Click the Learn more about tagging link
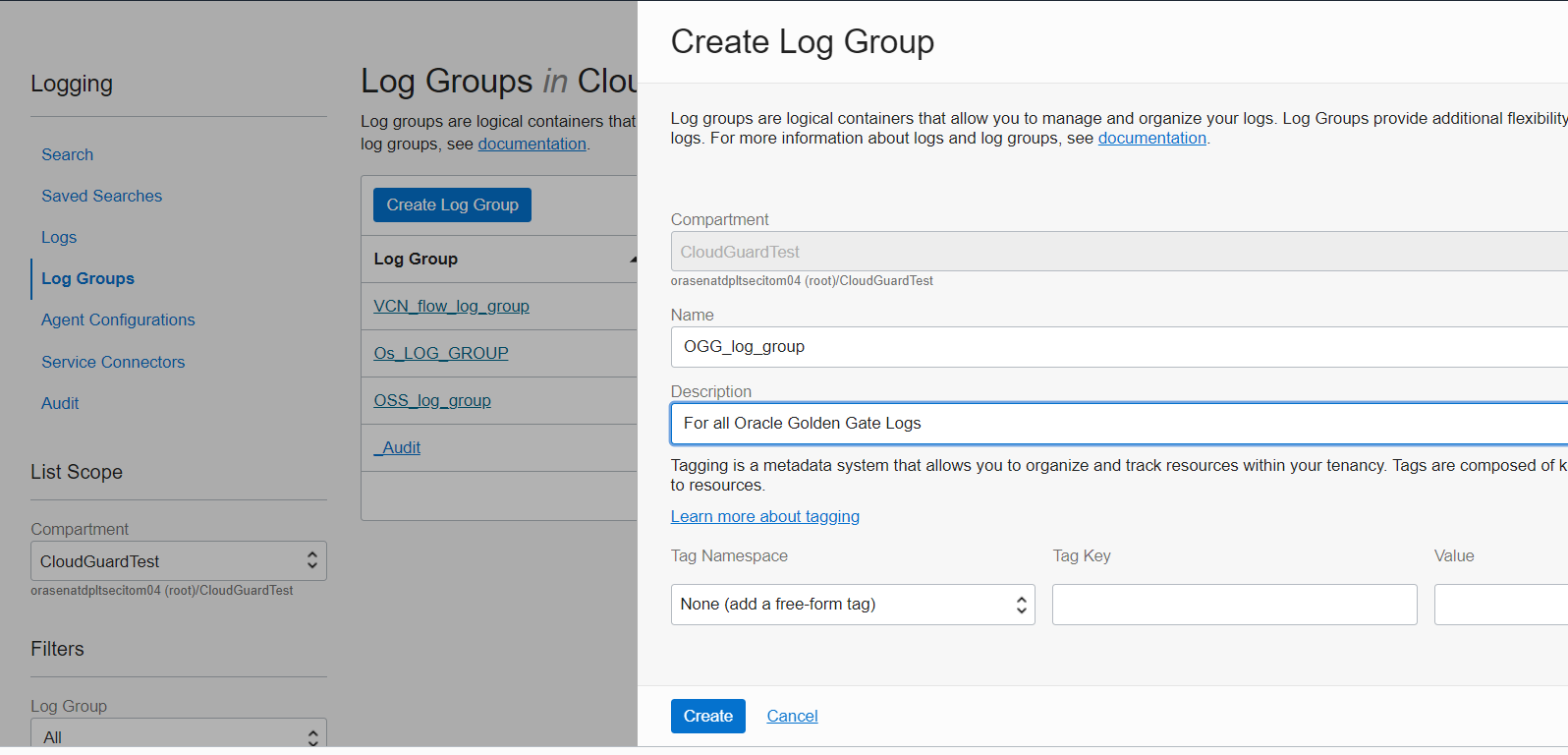This screenshot has width=1568, height=755. tap(764, 516)
